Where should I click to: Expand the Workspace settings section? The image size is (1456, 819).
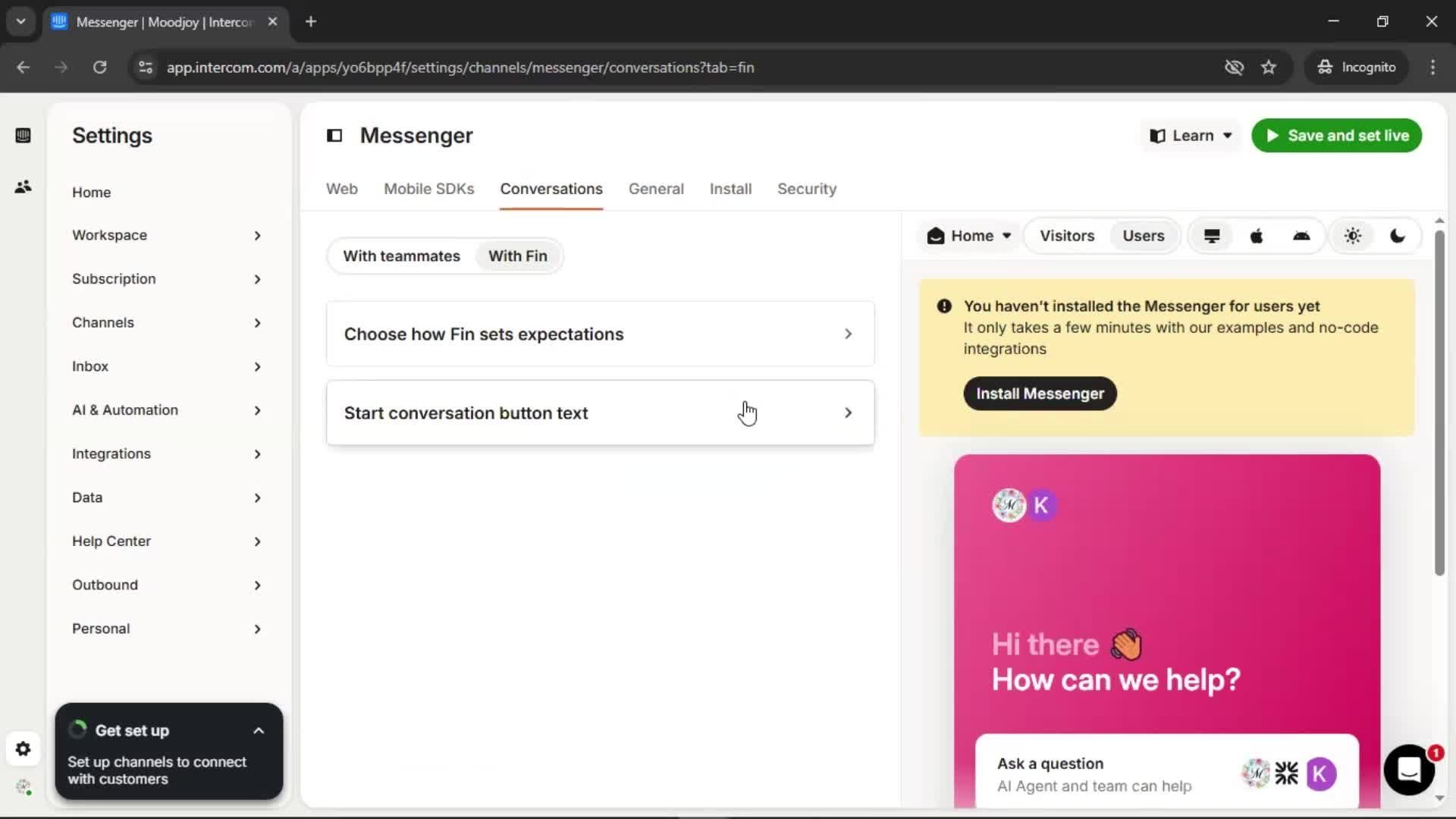(168, 236)
